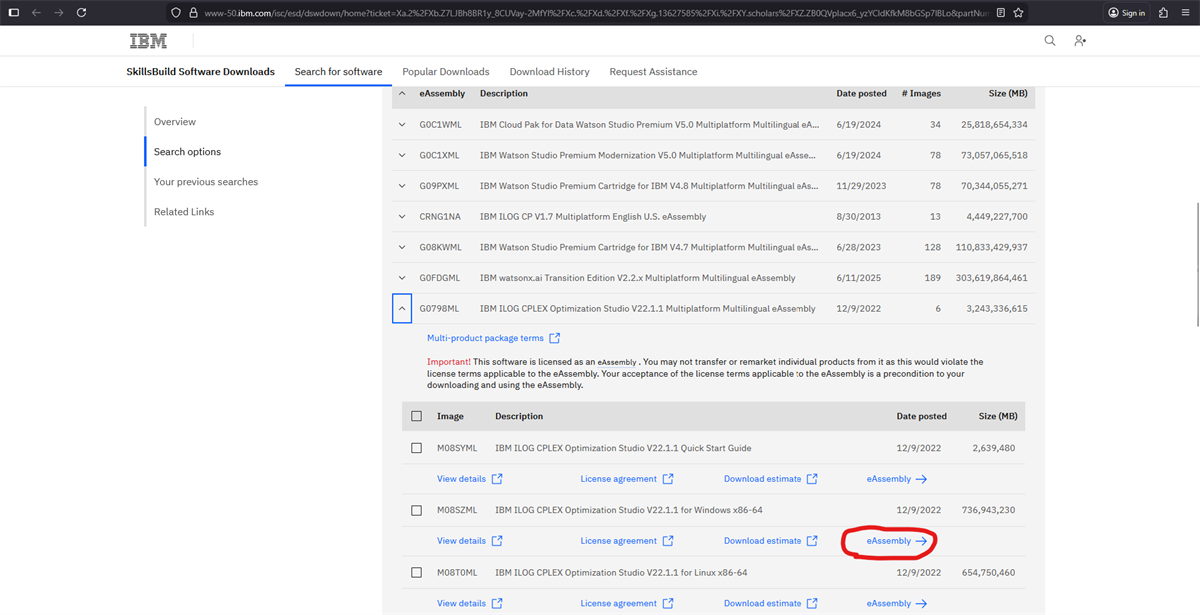Open the IBM site search magnifier
Viewport: 1200px width, 615px height.
1050,41
